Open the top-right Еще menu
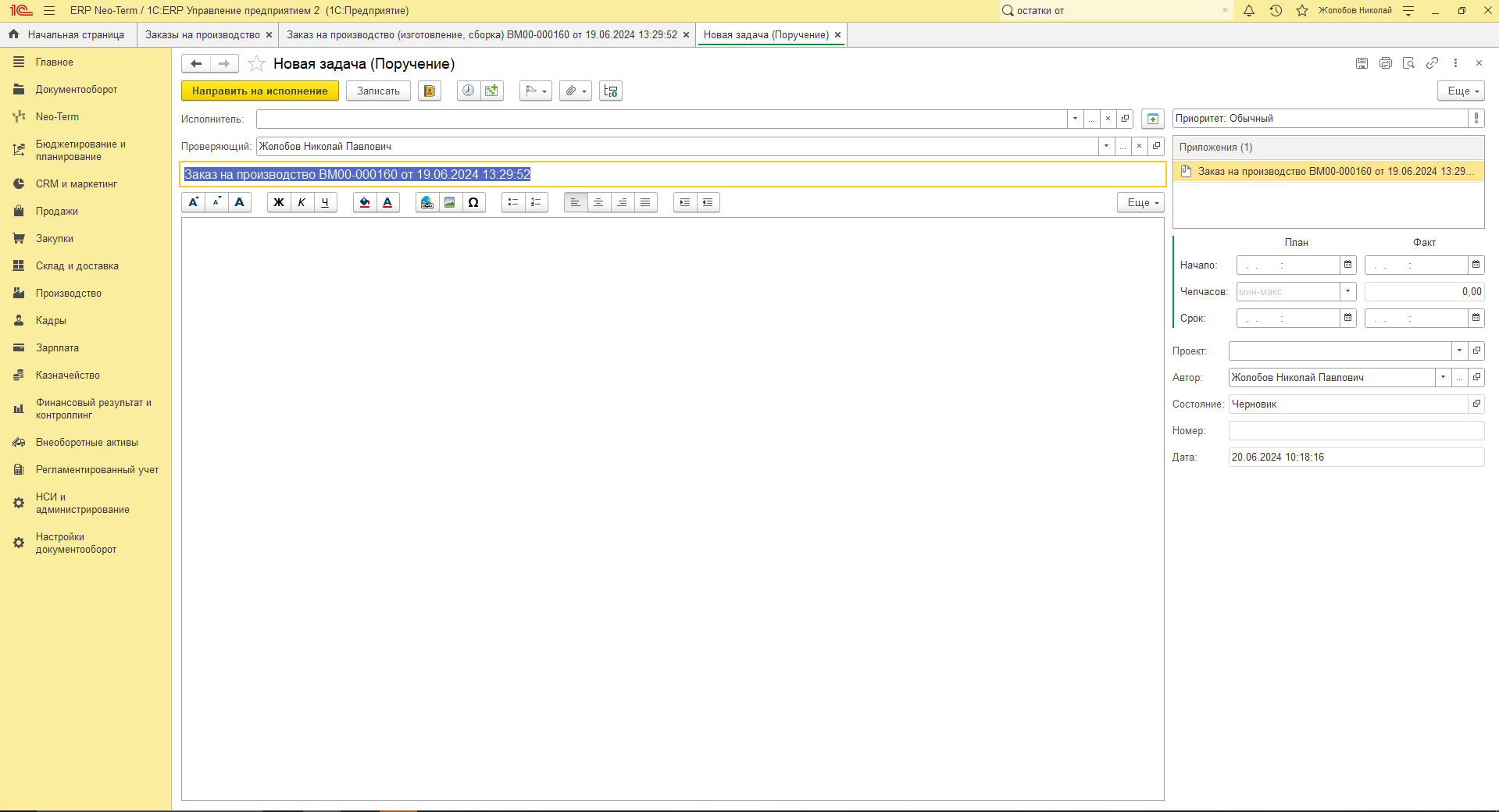Screen dimensions: 1499x812 click(x=1461, y=91)
